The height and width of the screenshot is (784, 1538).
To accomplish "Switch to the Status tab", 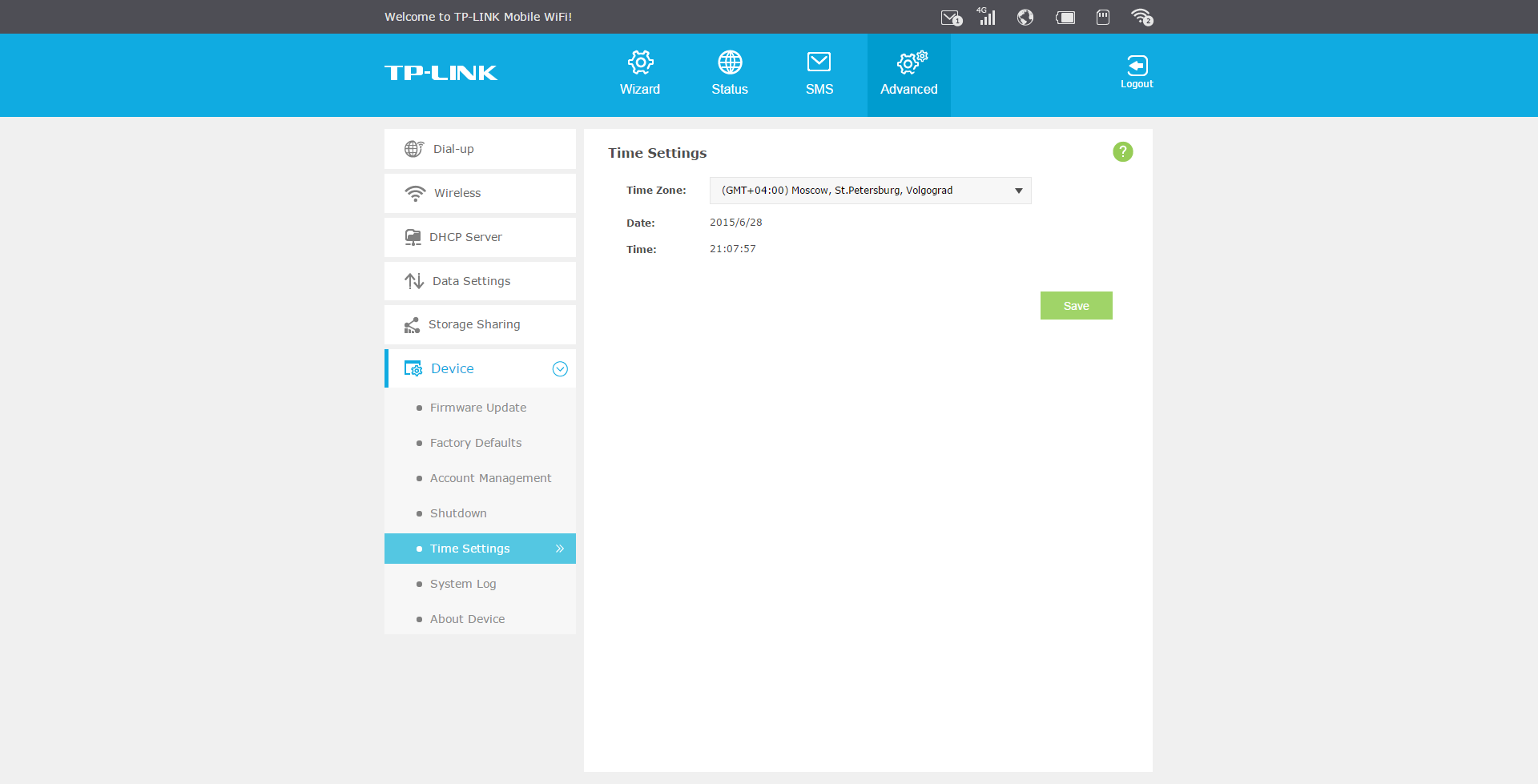I will tap(730, 74).
